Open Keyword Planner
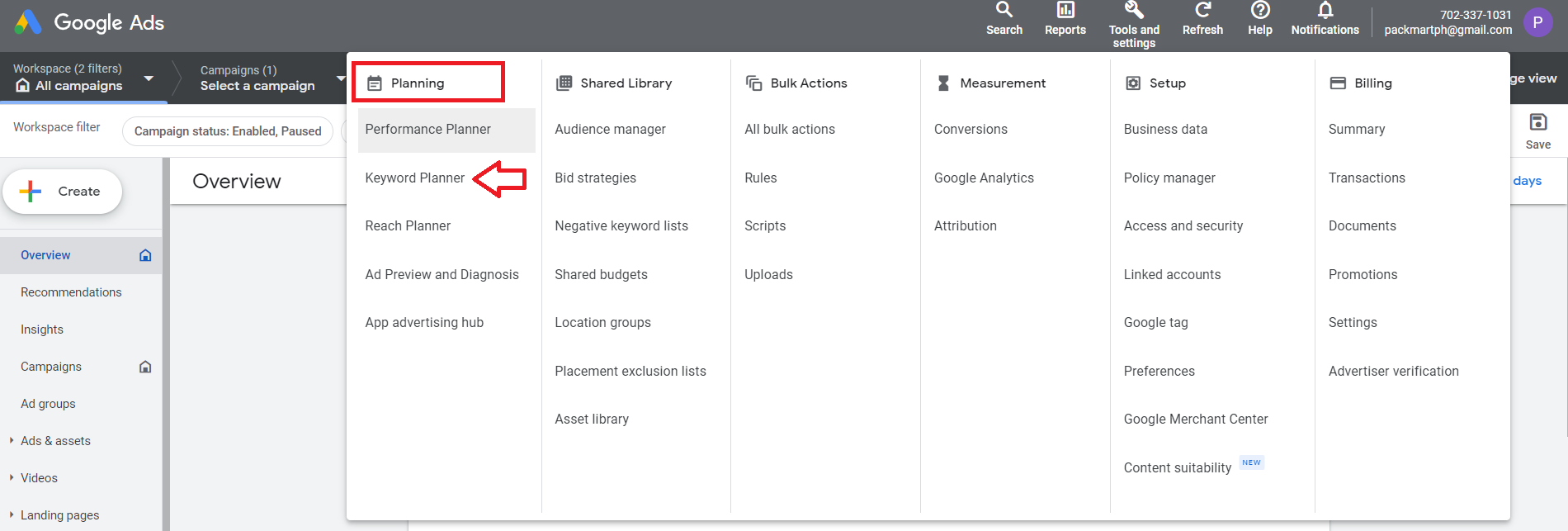Screen dimensions: 1568x531 [x=414, y=178]
